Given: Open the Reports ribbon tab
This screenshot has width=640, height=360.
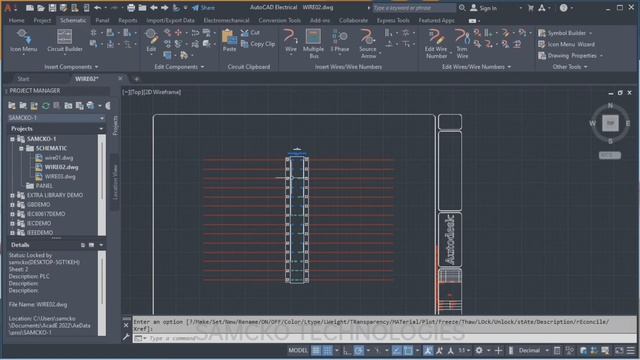Looking at the screenshot, I should point(128,20).
